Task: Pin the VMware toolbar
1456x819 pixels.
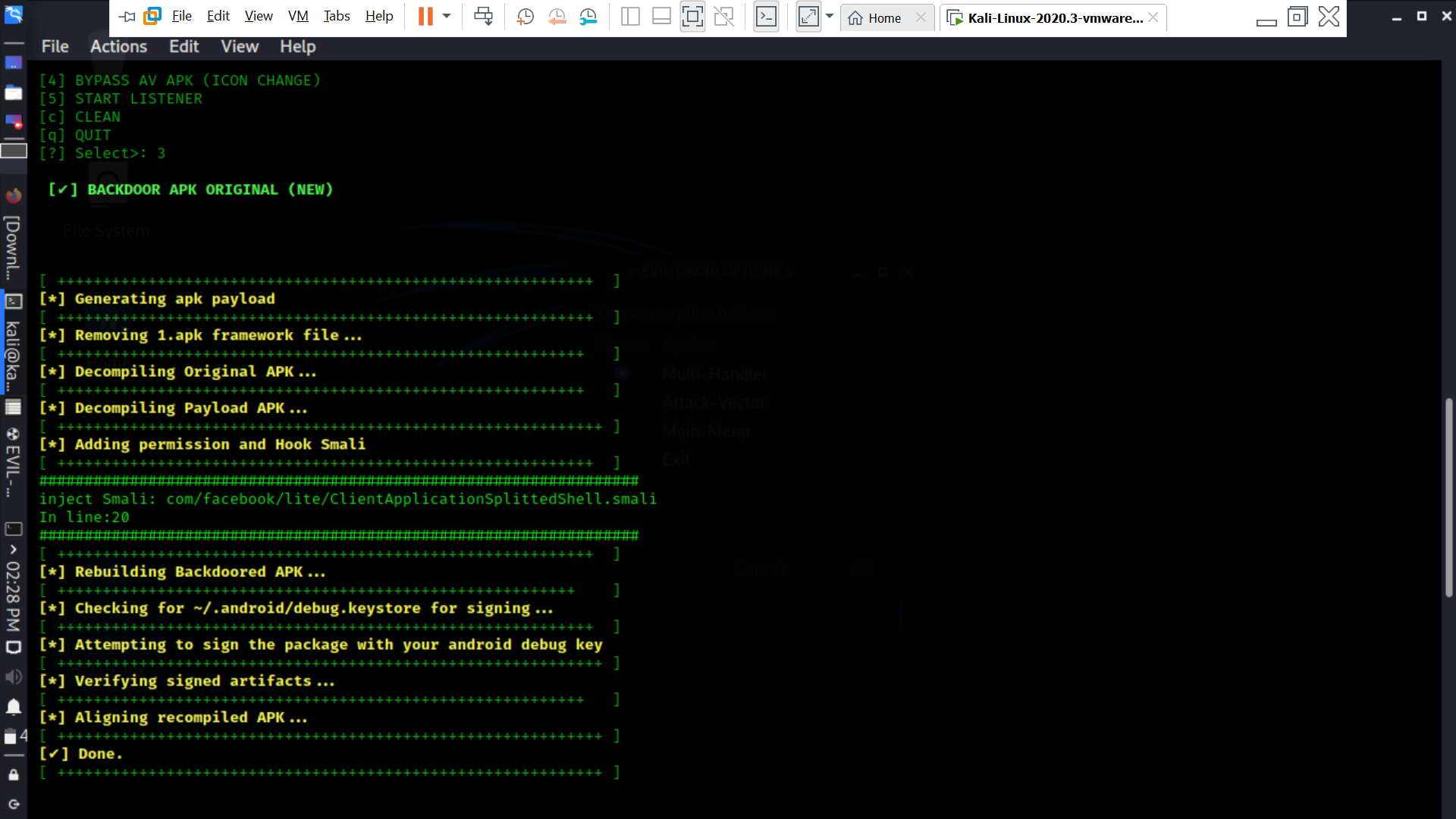Action: point(127,16)
